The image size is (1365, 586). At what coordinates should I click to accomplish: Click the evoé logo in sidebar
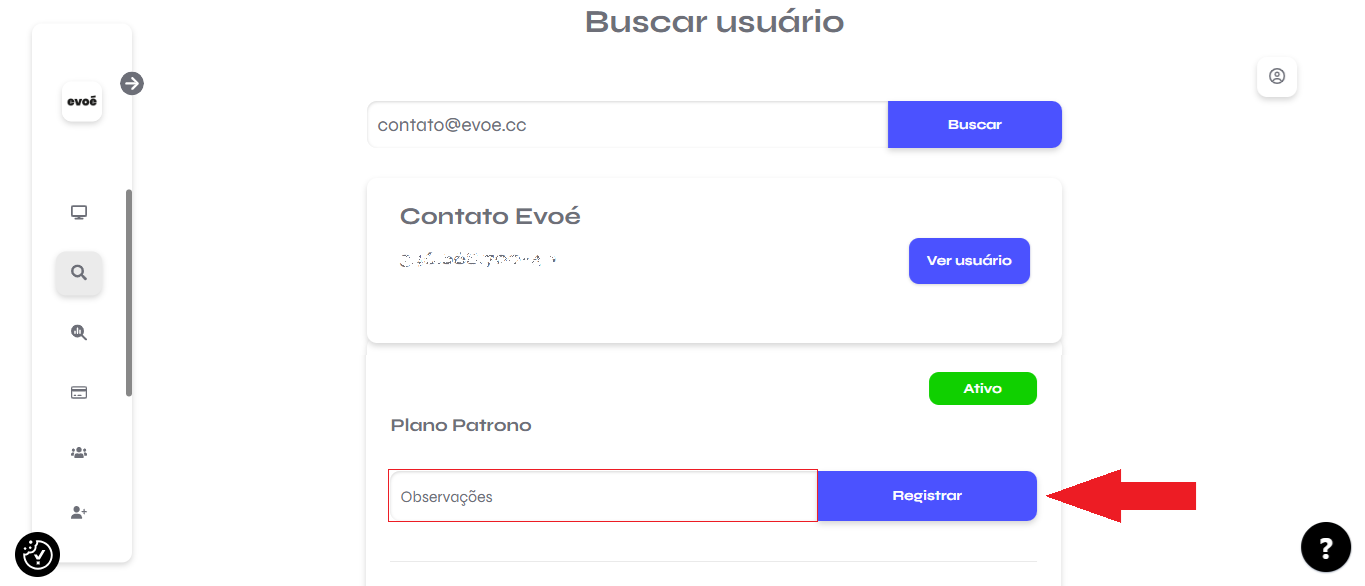[82, 101]
